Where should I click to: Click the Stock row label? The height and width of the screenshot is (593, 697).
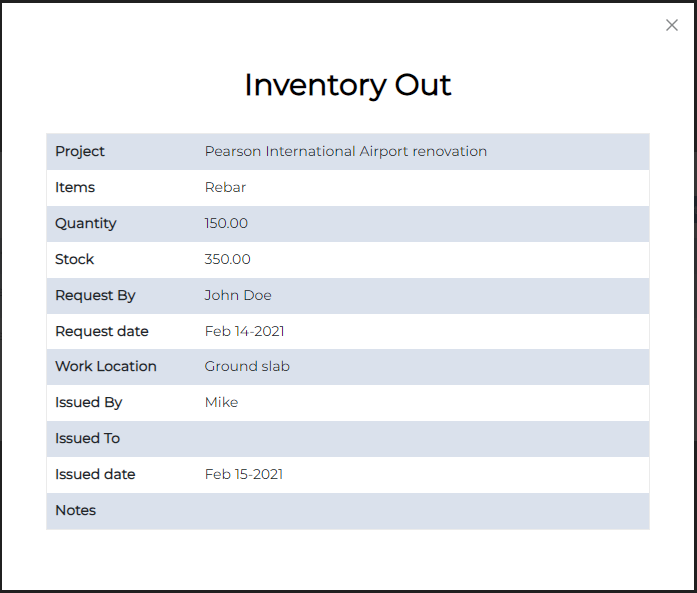(74, 259)
